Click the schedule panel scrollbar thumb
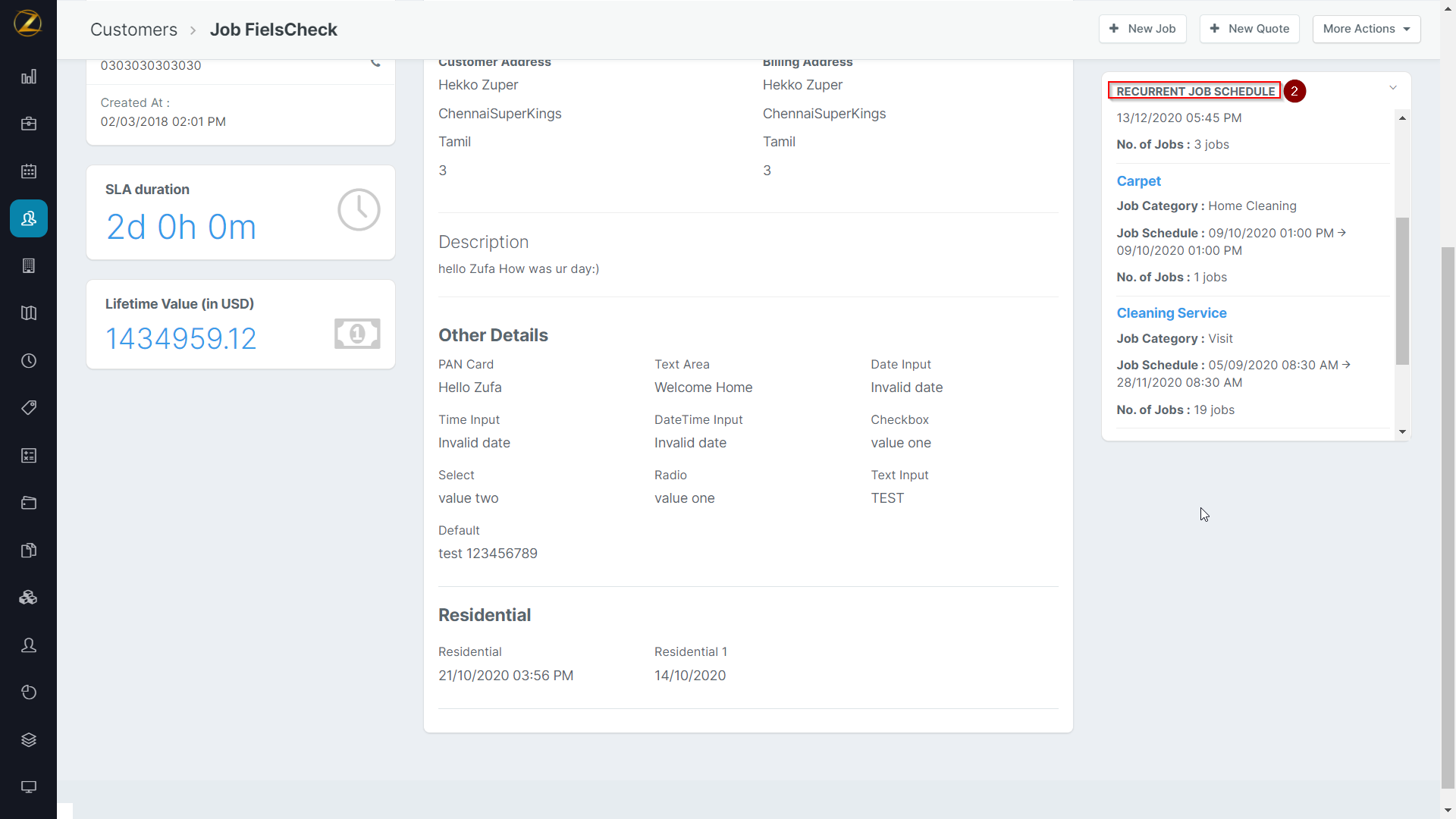Screen dimensions: 1456x819 tap(1402, 291)
